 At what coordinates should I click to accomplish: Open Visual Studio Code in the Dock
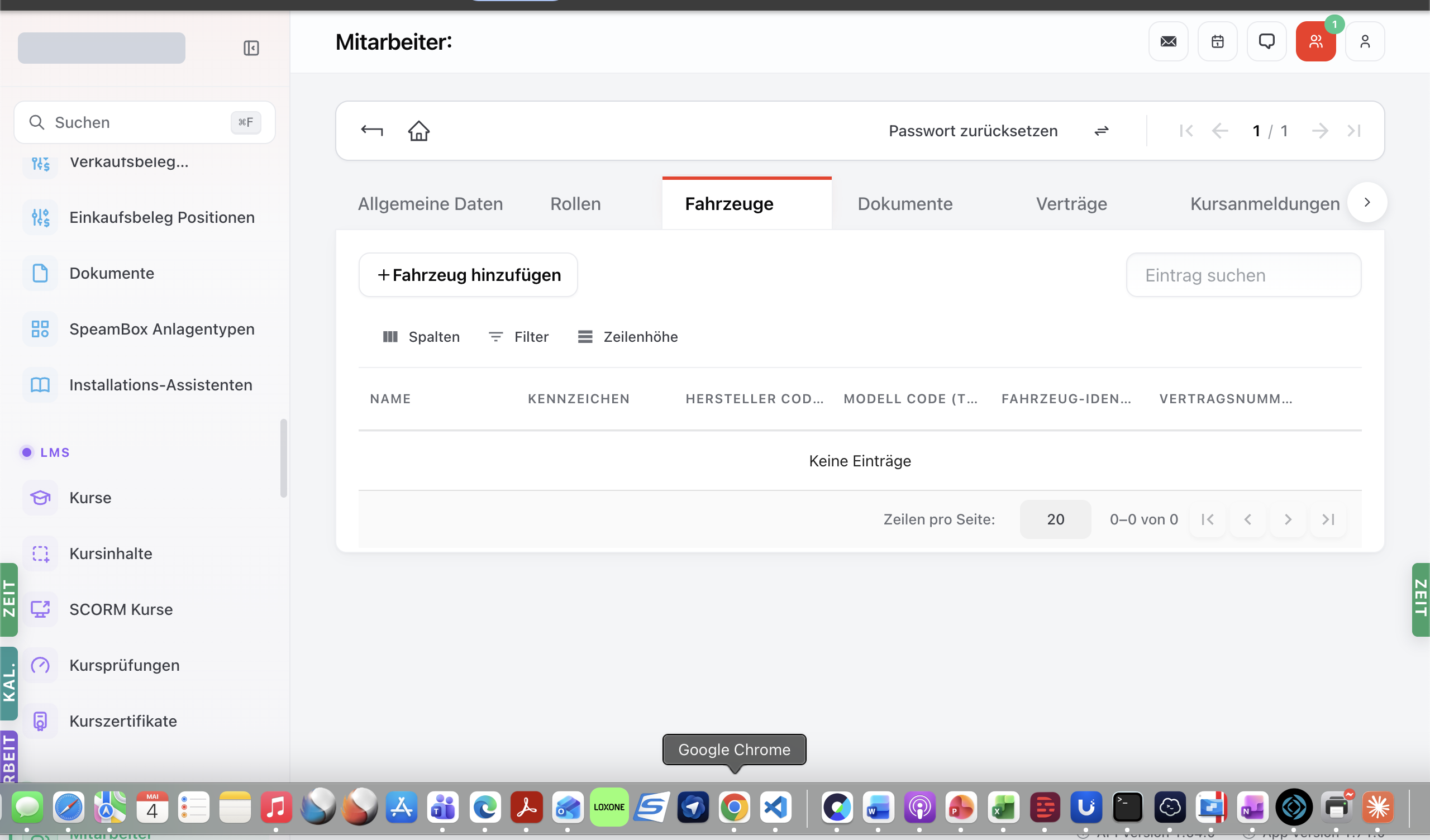pyautogui.click(x=776, y=806)
